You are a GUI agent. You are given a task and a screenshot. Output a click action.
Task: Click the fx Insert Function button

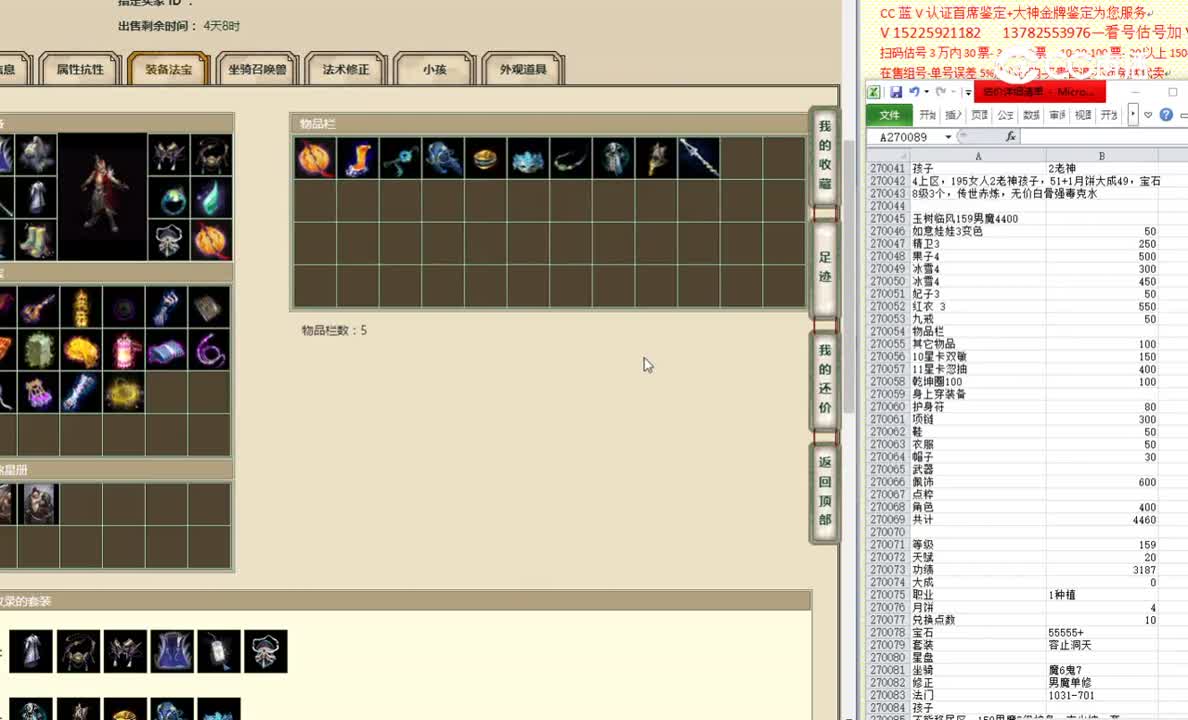pyautogui.click(x=1010, y=136)
